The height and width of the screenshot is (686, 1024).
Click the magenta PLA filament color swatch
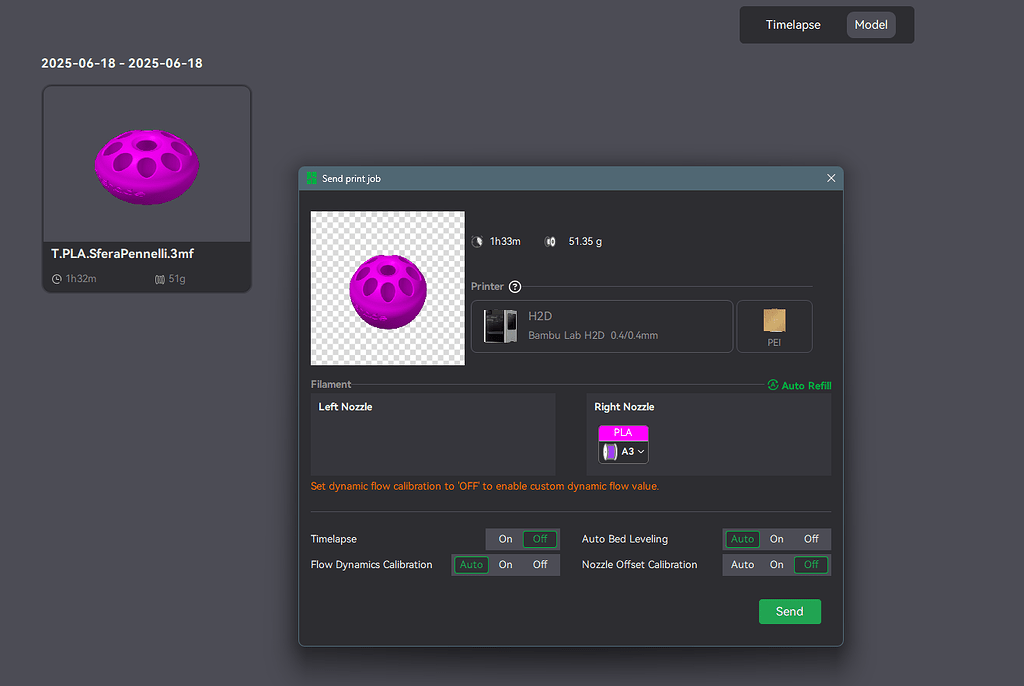(623, 433)
